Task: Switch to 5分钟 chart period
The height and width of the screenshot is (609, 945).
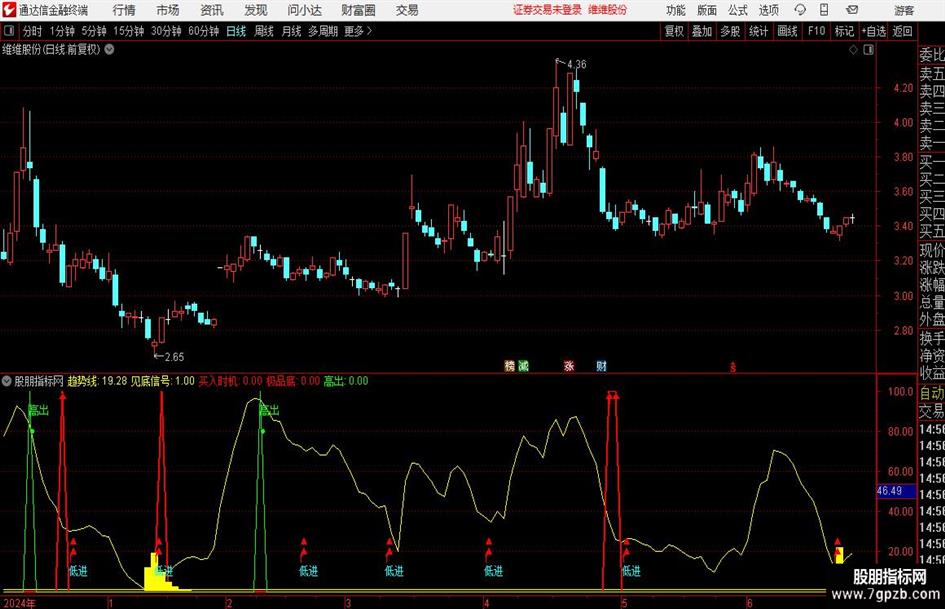Action: coord(94,31)
